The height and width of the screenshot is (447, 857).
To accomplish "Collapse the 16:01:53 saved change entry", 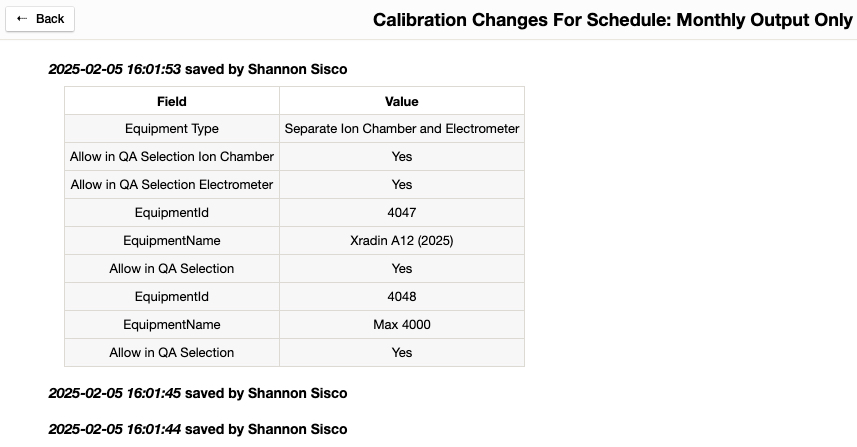I will click(x=197, y=69).
